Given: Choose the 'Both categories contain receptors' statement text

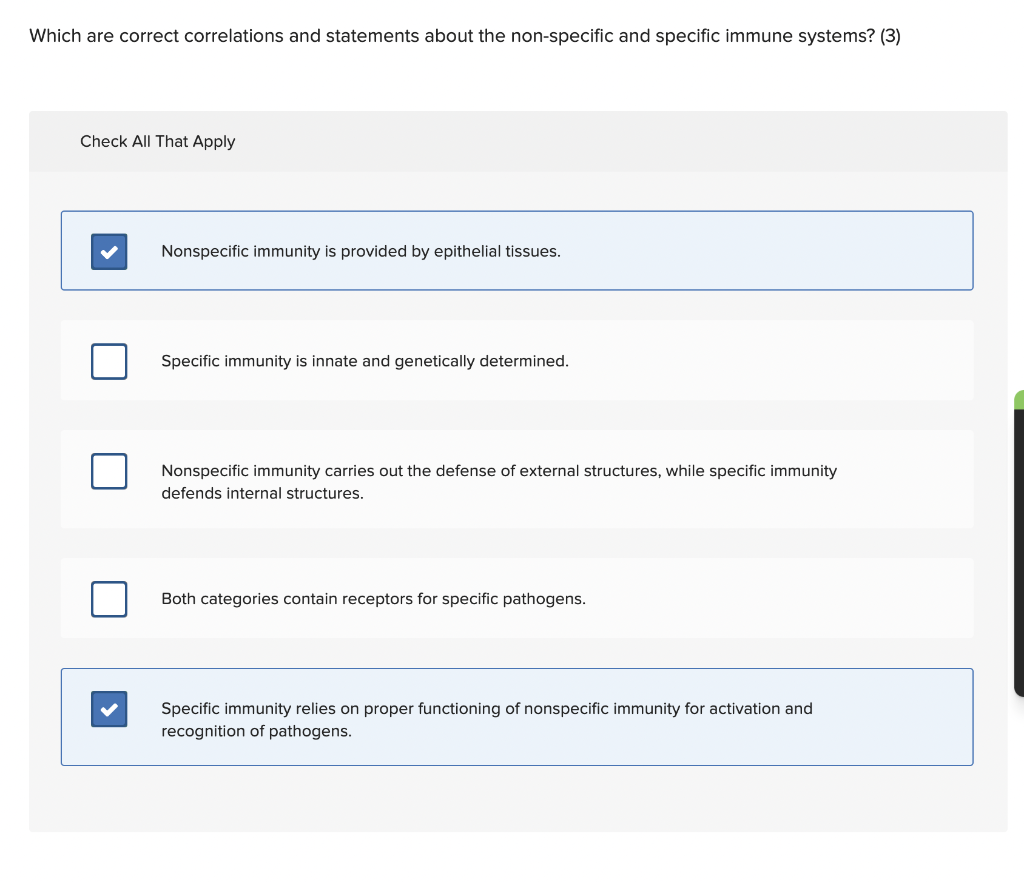Looking at the screenshot, I should (373, 599).
